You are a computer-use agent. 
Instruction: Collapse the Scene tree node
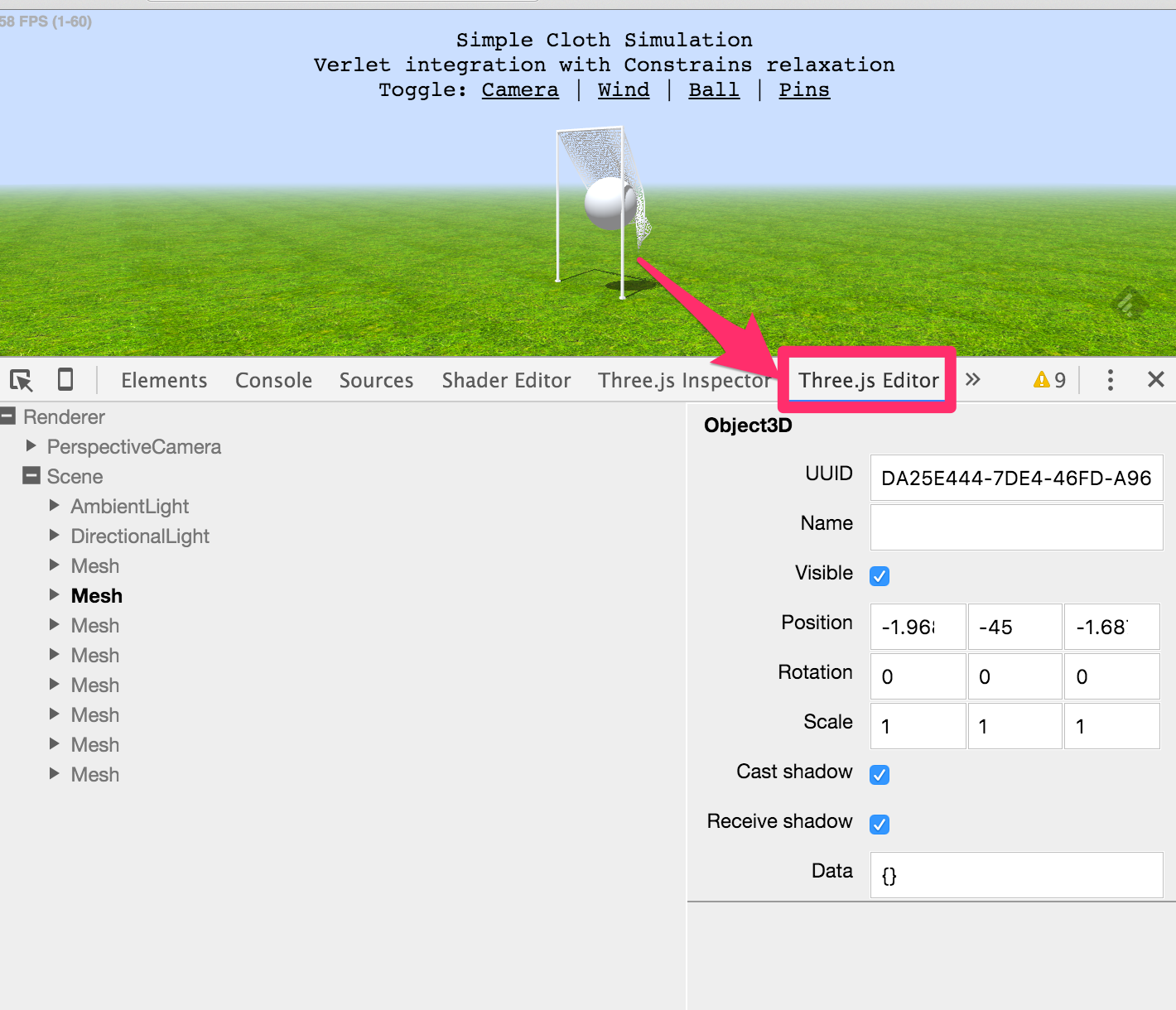click(31, 475)
